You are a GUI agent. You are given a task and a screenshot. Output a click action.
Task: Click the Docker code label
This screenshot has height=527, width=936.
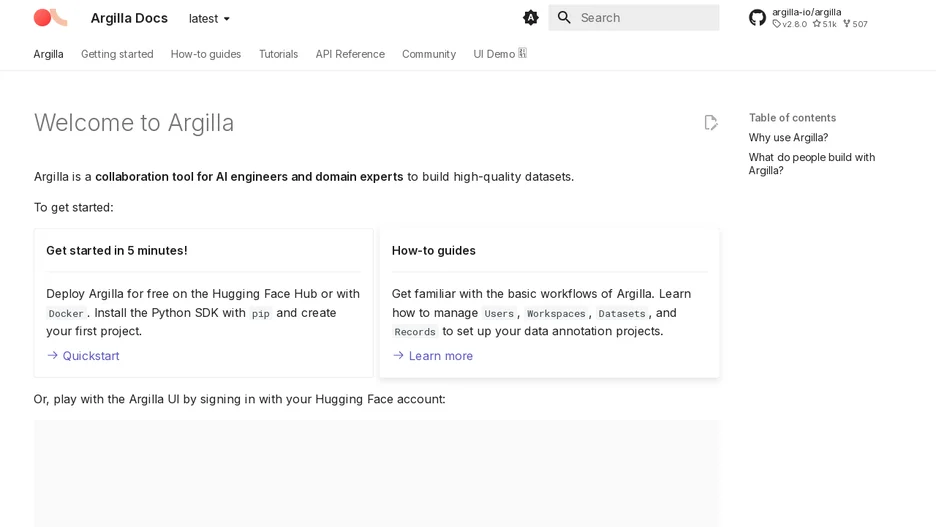click(66, 313)
